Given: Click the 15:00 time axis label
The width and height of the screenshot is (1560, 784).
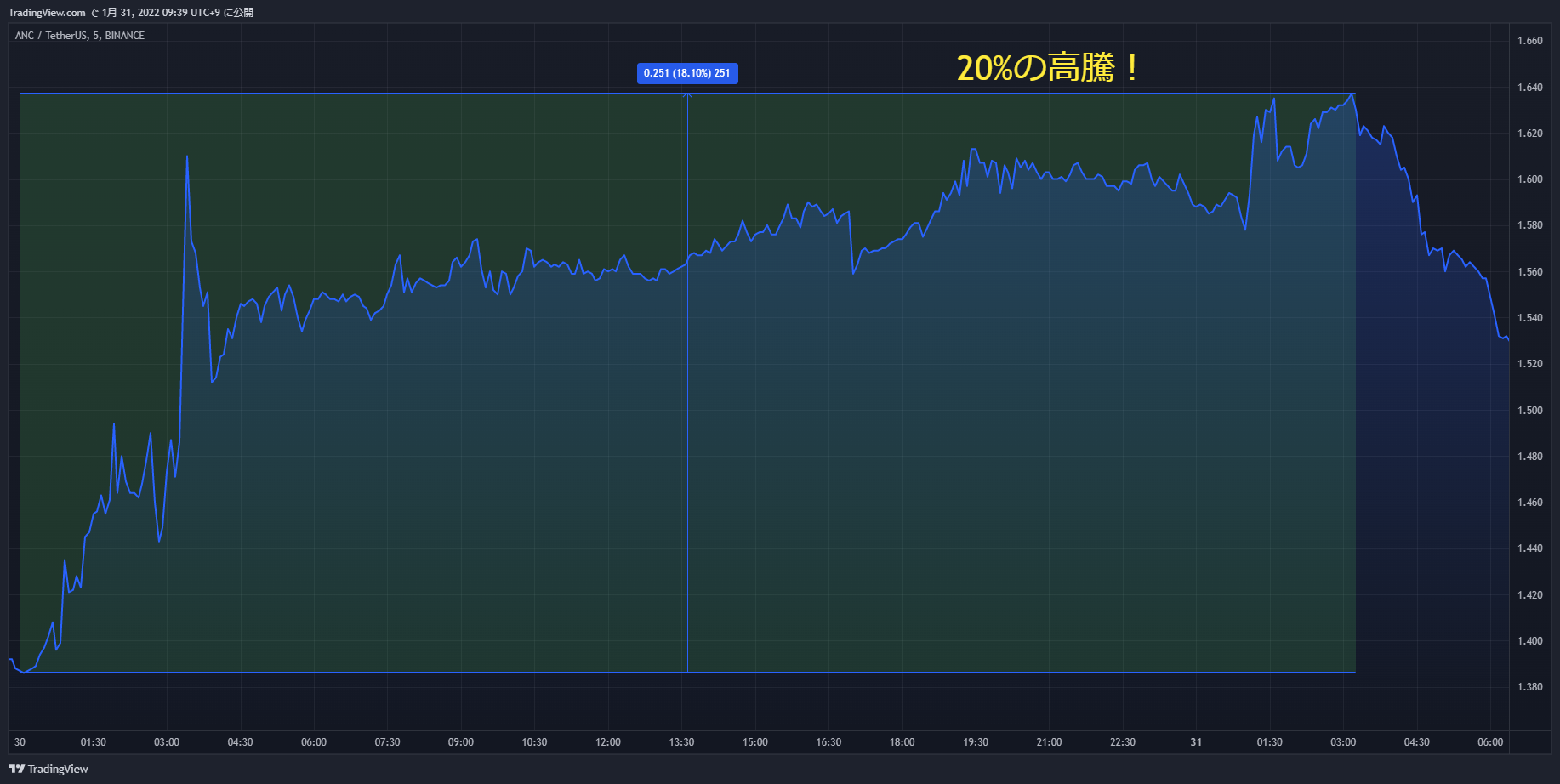Looking at the screenshot, I should [755, 742].
